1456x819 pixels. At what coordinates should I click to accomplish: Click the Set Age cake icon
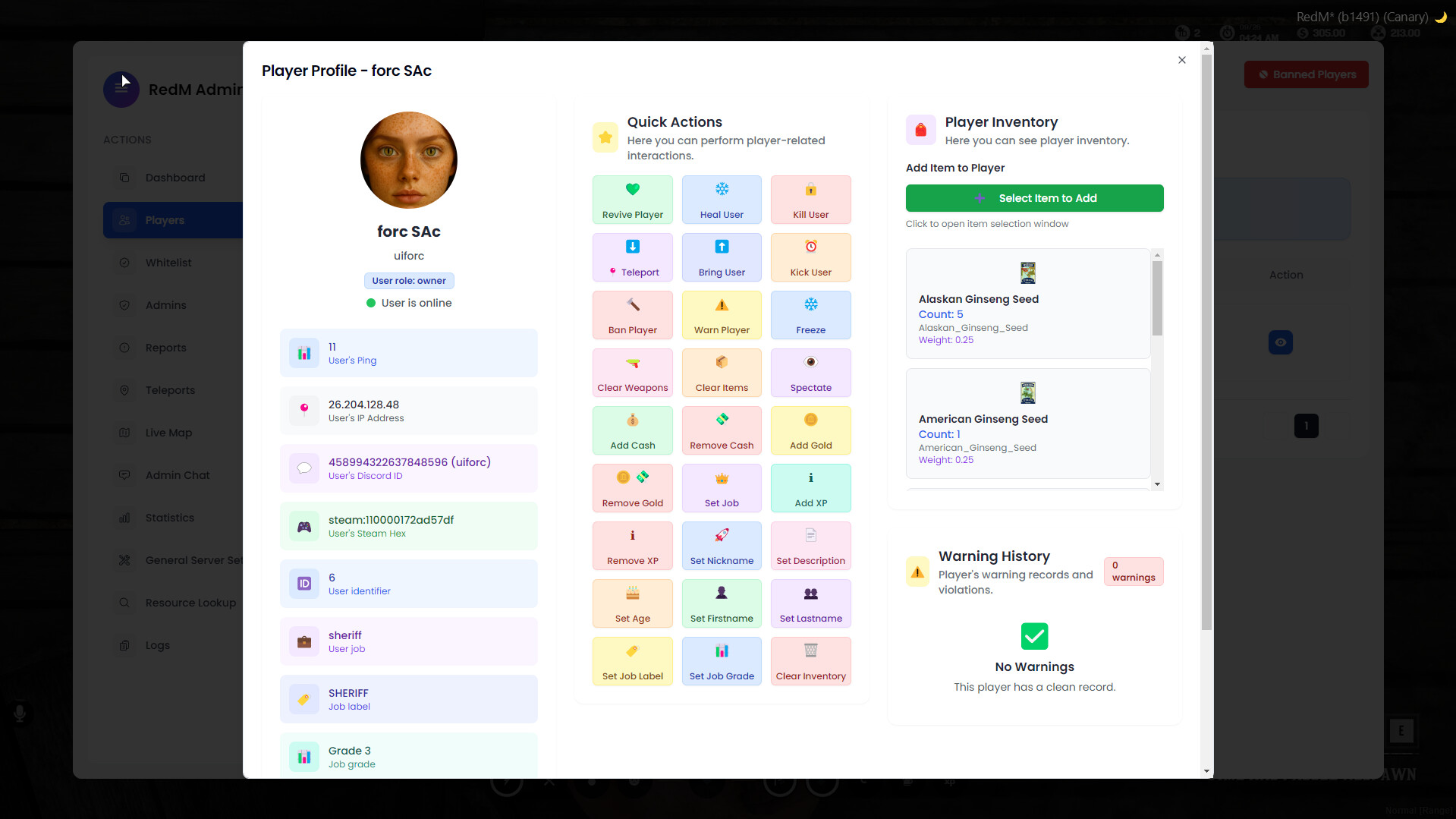point(633,593)
